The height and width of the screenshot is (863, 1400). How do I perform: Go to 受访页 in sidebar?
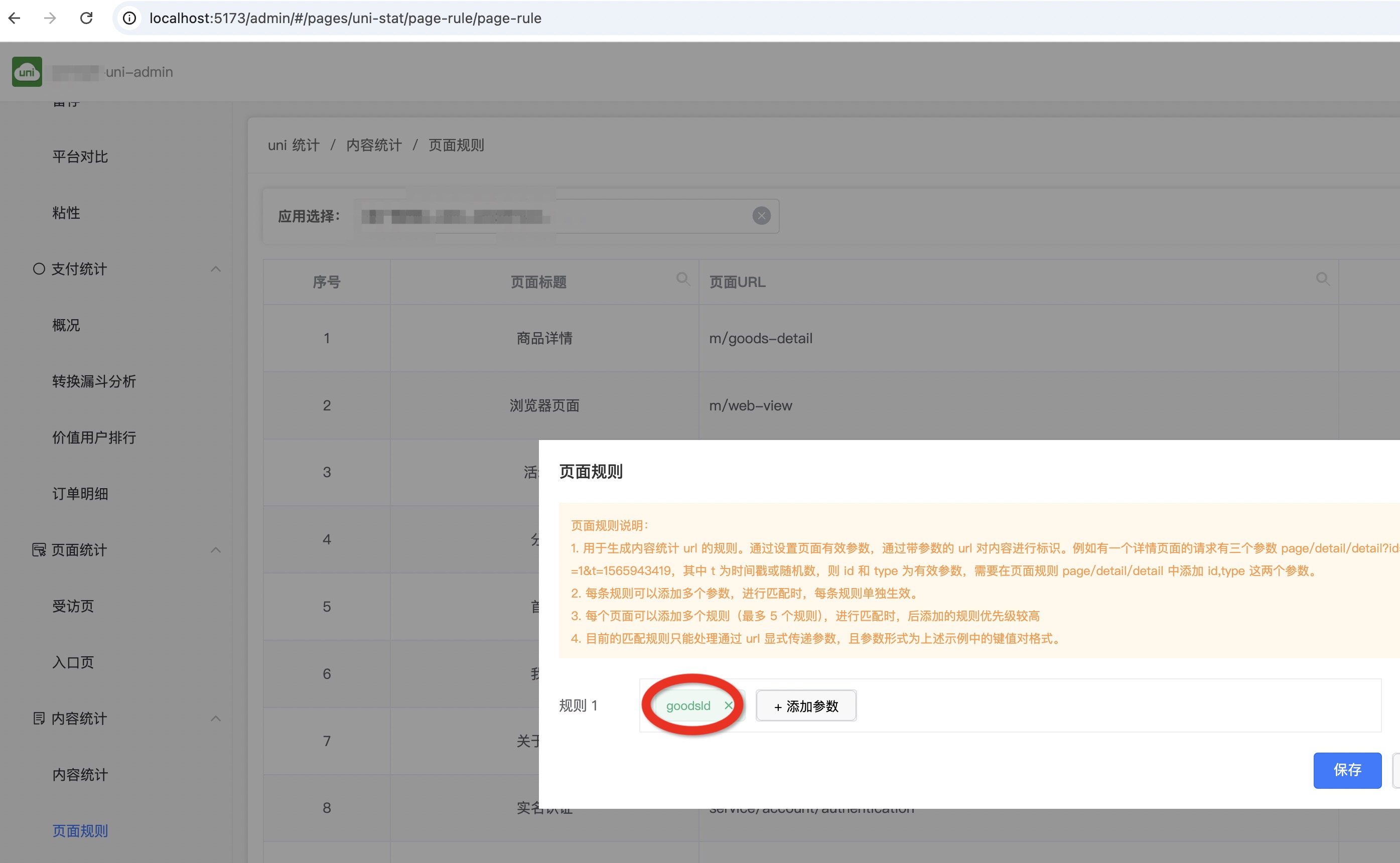click(x=72, y=606)
